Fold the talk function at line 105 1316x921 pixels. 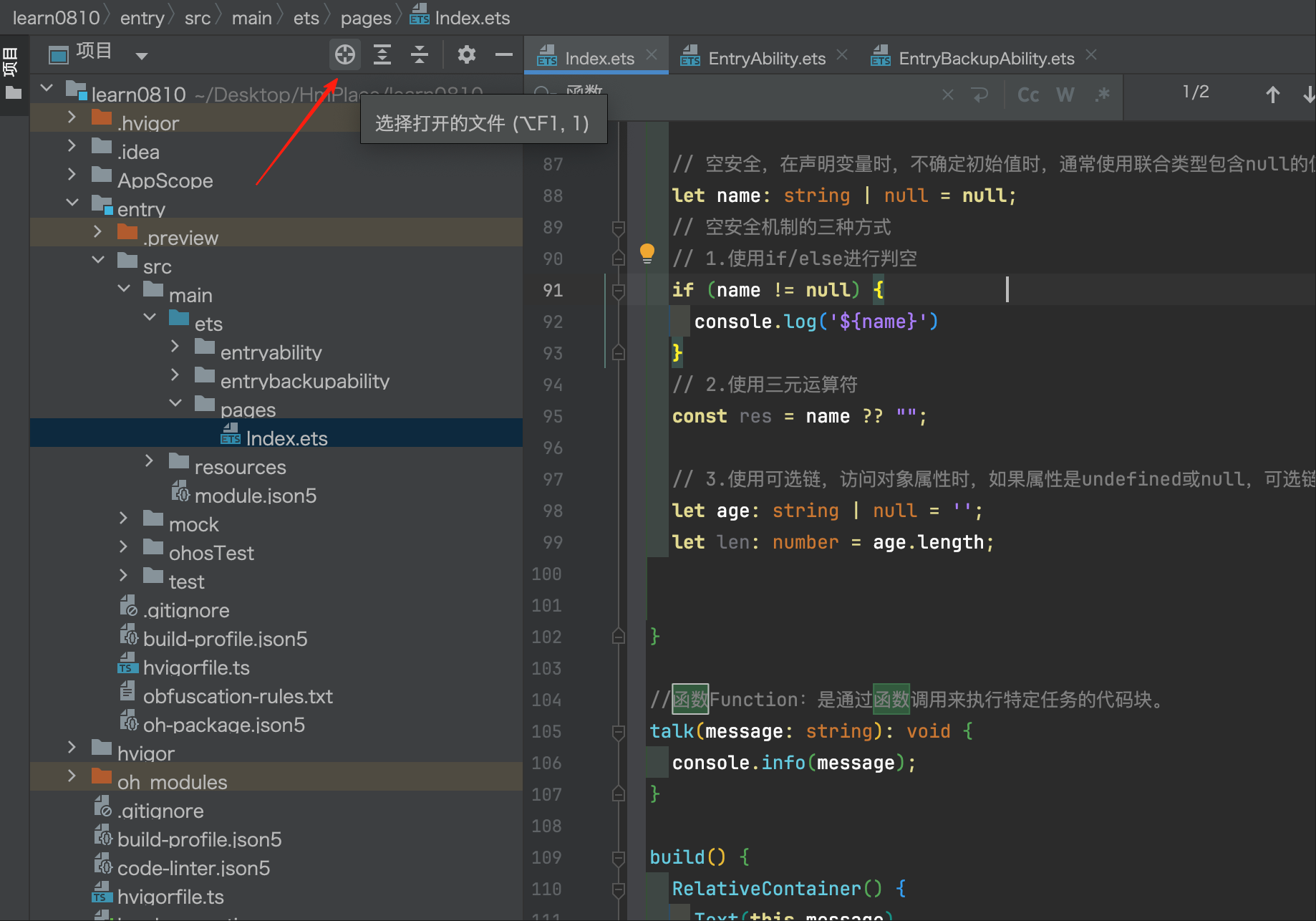click(x=619, y=731)
